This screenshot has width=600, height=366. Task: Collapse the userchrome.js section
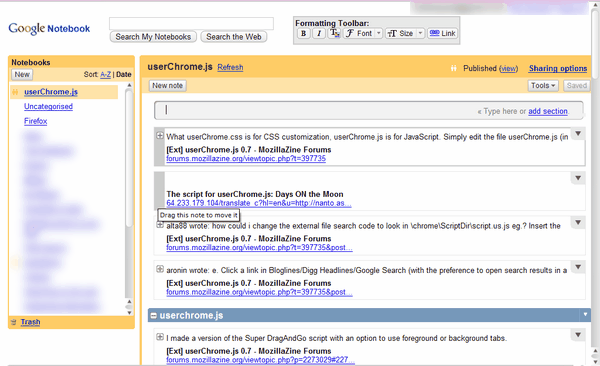(x=153, y=316)
